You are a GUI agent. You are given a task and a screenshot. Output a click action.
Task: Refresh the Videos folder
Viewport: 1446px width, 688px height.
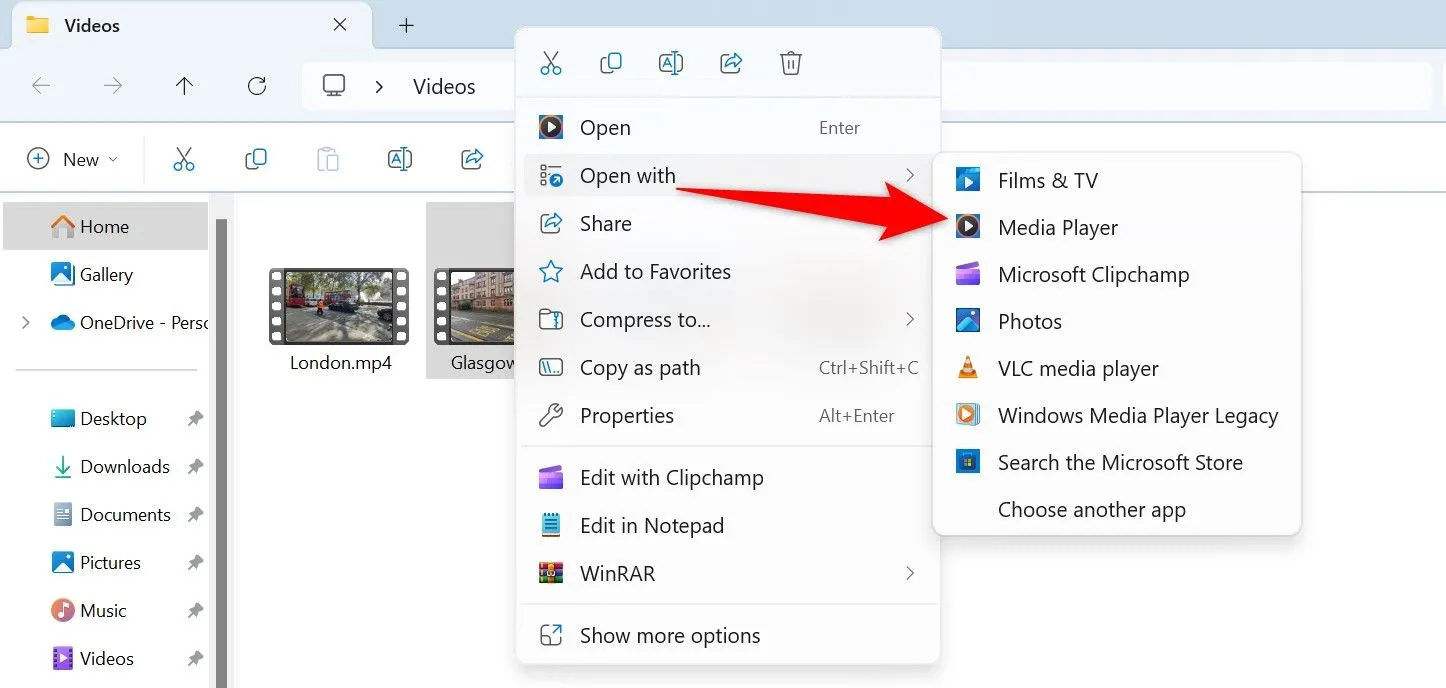pyautogui.click(x=257, y=86)
